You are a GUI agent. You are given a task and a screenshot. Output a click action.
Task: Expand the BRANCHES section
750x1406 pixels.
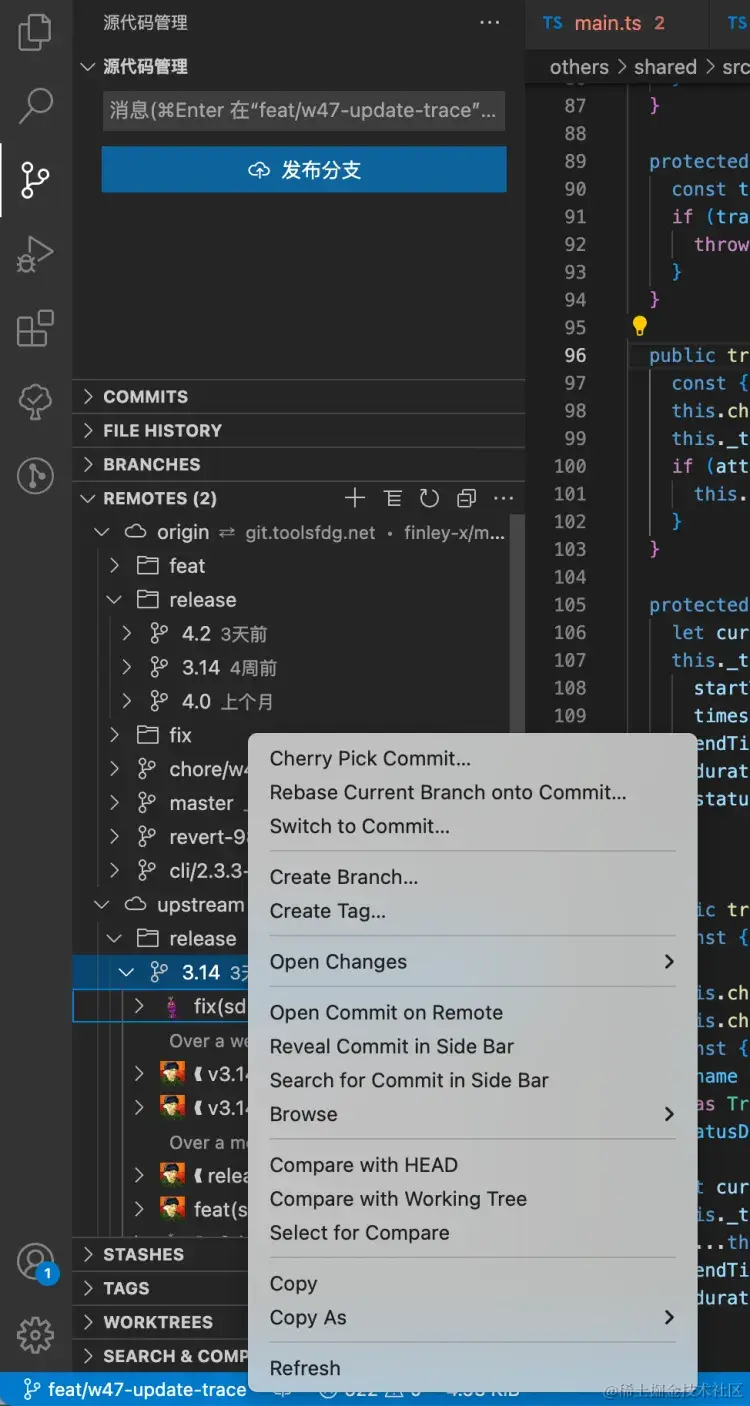299,465
